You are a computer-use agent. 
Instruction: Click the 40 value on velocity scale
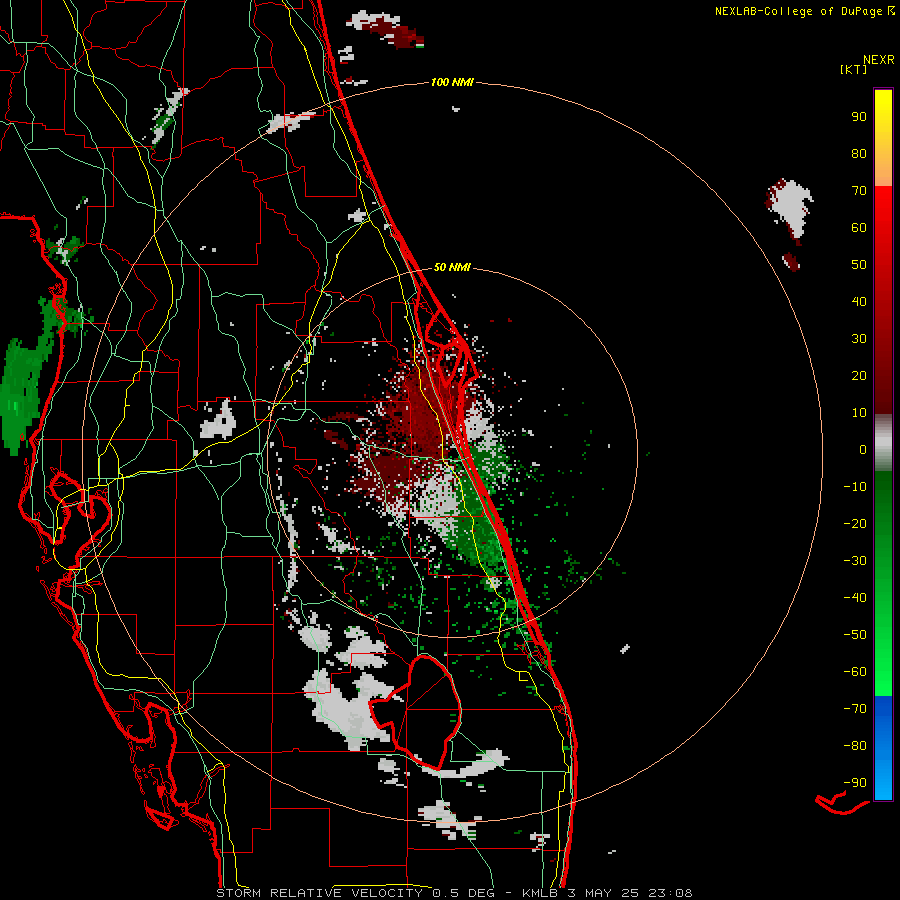[859, 301]
